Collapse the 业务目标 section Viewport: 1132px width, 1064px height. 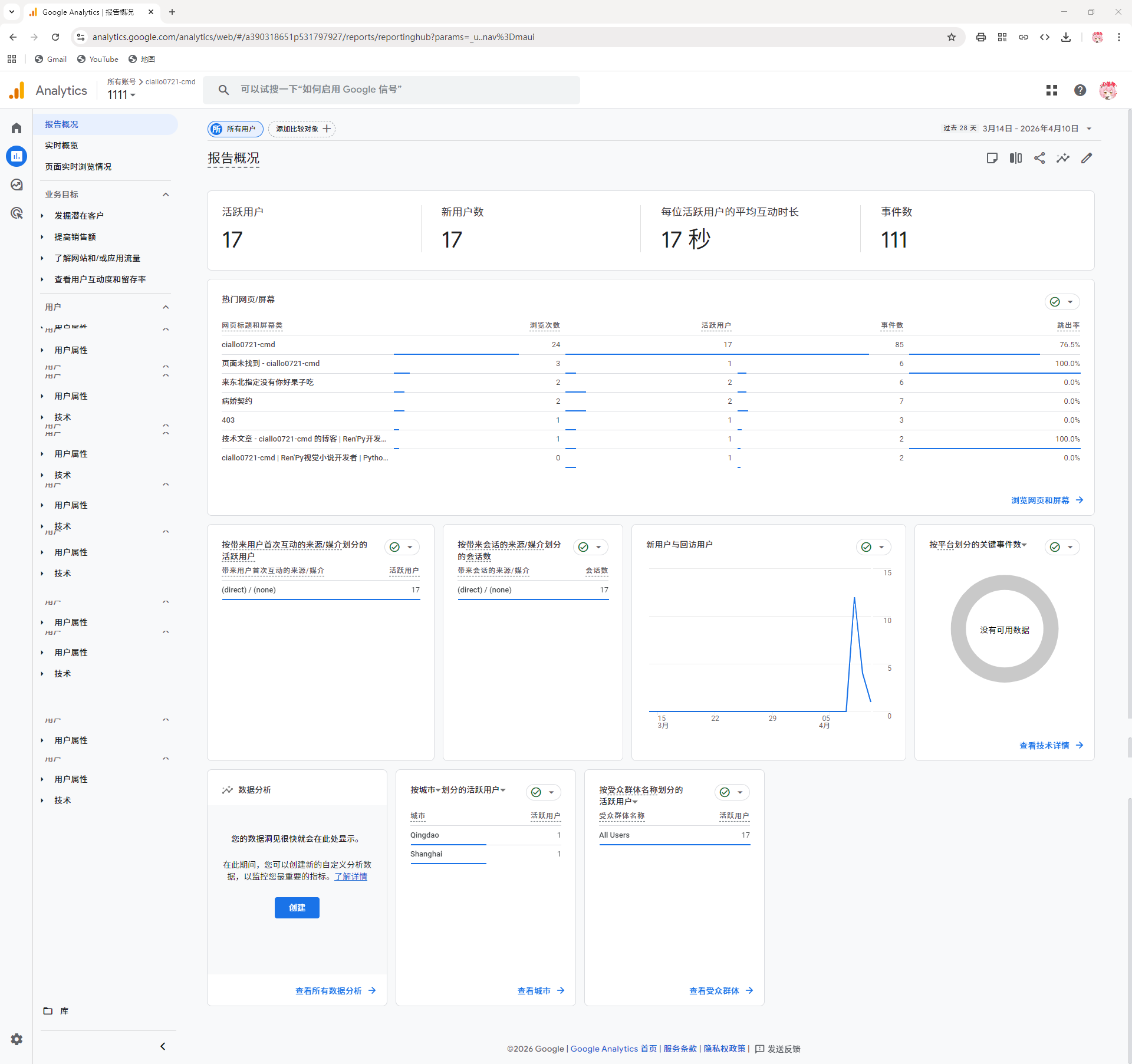(166, 195)
